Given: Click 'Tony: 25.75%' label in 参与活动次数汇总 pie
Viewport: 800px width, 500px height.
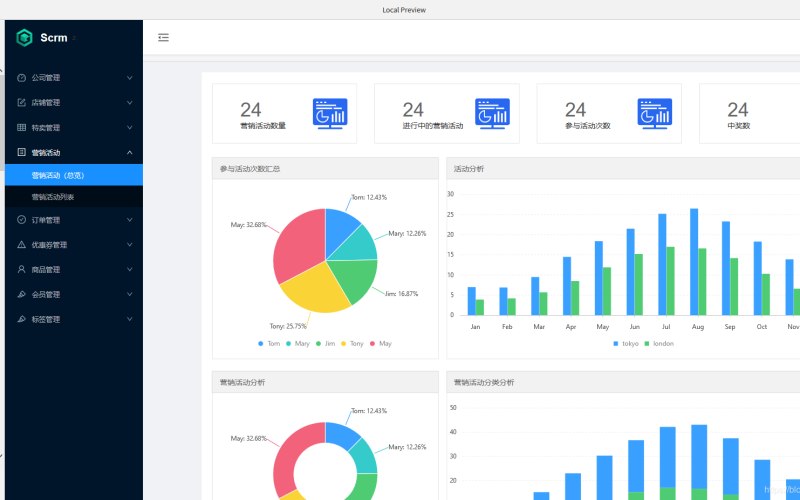Looking at the screenshot, I should click(288, 326).
